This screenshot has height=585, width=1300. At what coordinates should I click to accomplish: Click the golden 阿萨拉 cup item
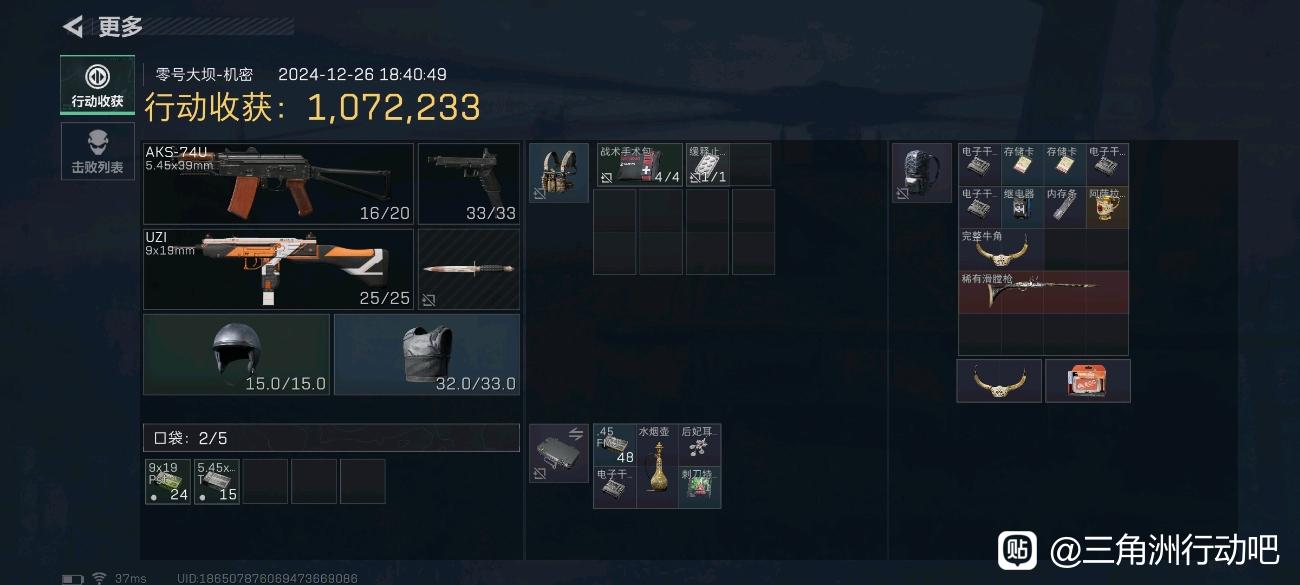pos(1107,206)
